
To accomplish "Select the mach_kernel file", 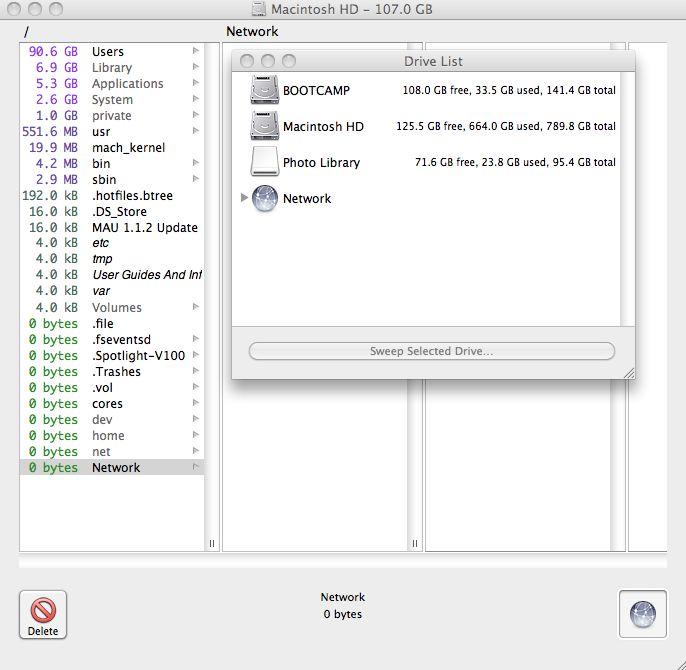I will point(112,147).
